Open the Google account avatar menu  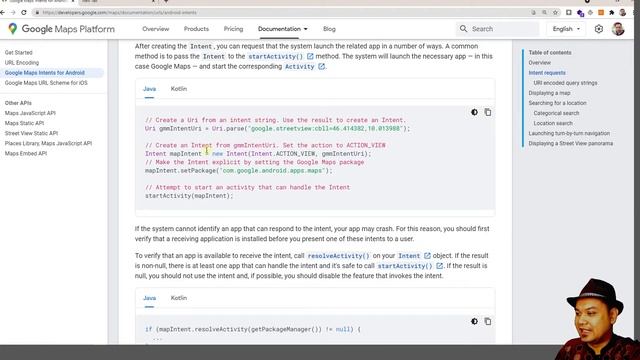coord(618,29)
